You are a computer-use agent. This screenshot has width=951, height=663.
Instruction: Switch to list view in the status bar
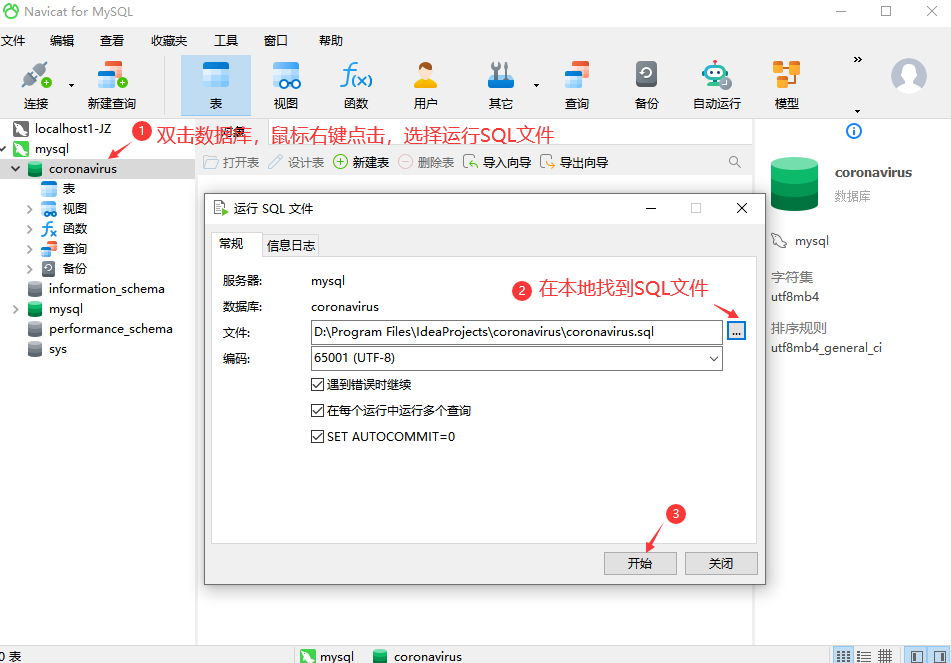(x=866, y=655)
